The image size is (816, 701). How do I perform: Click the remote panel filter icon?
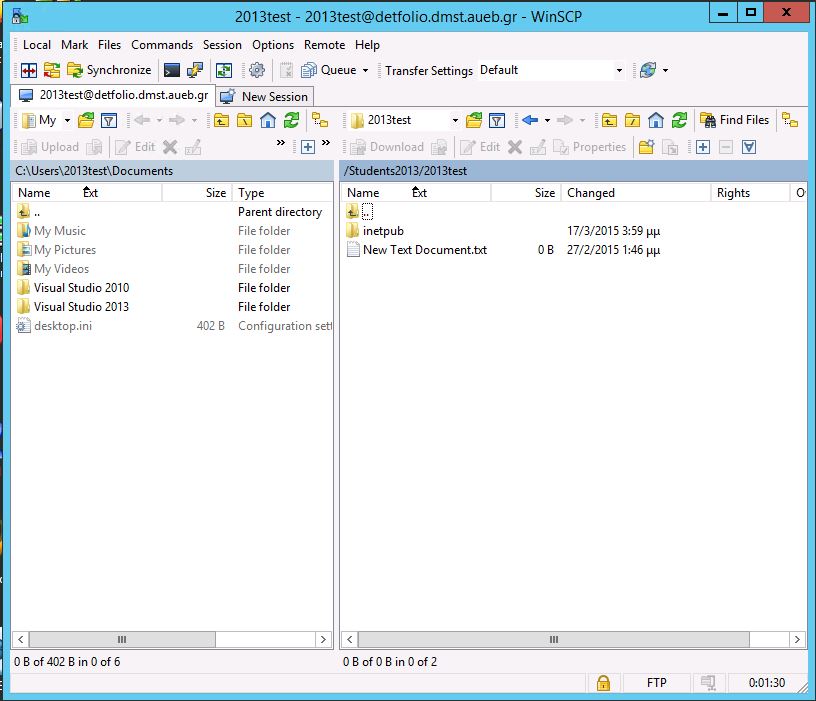[x=497, y=121]
